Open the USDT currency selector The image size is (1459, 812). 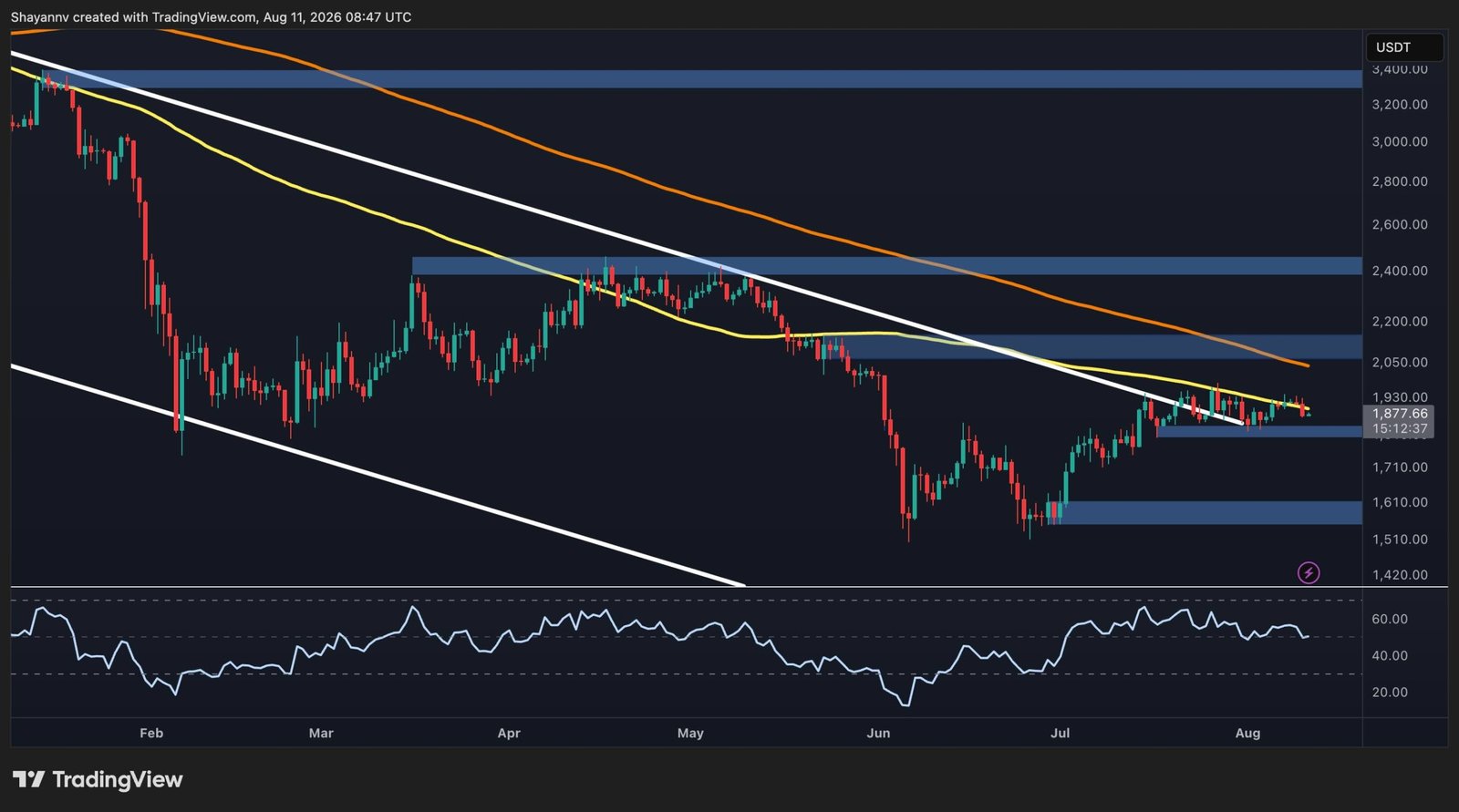coord(1404,47)
